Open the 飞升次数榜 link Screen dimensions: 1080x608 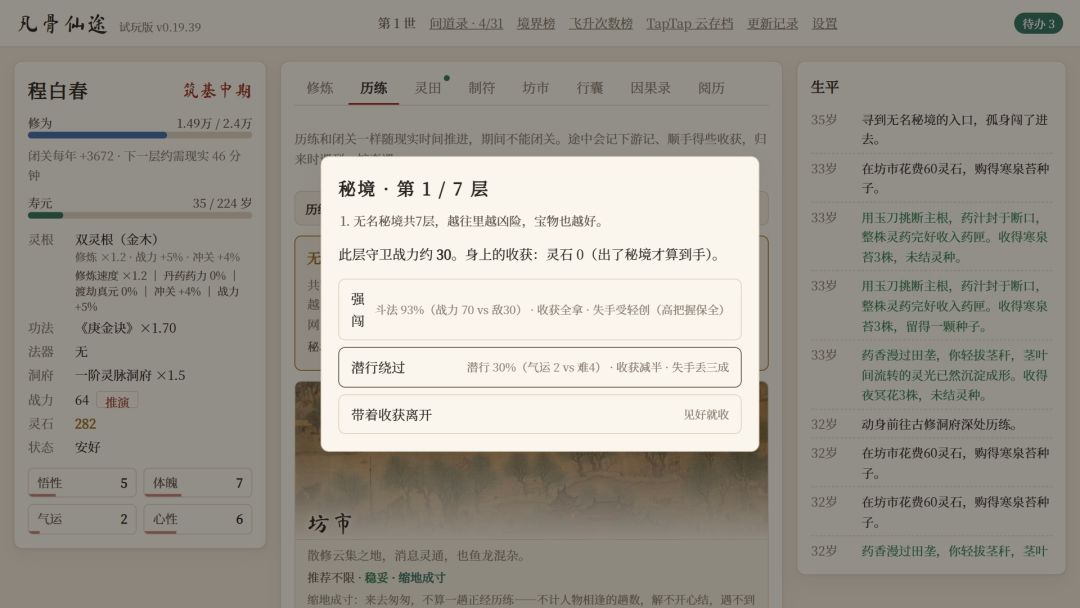coord(601,23)
